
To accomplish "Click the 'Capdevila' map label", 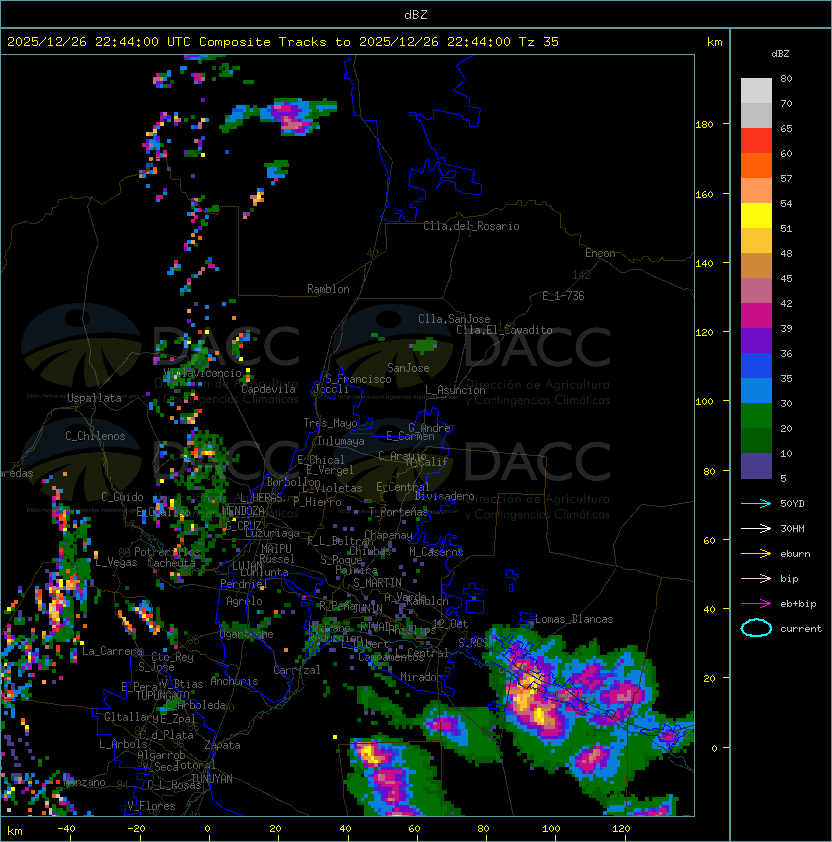I will coord(268,389).
